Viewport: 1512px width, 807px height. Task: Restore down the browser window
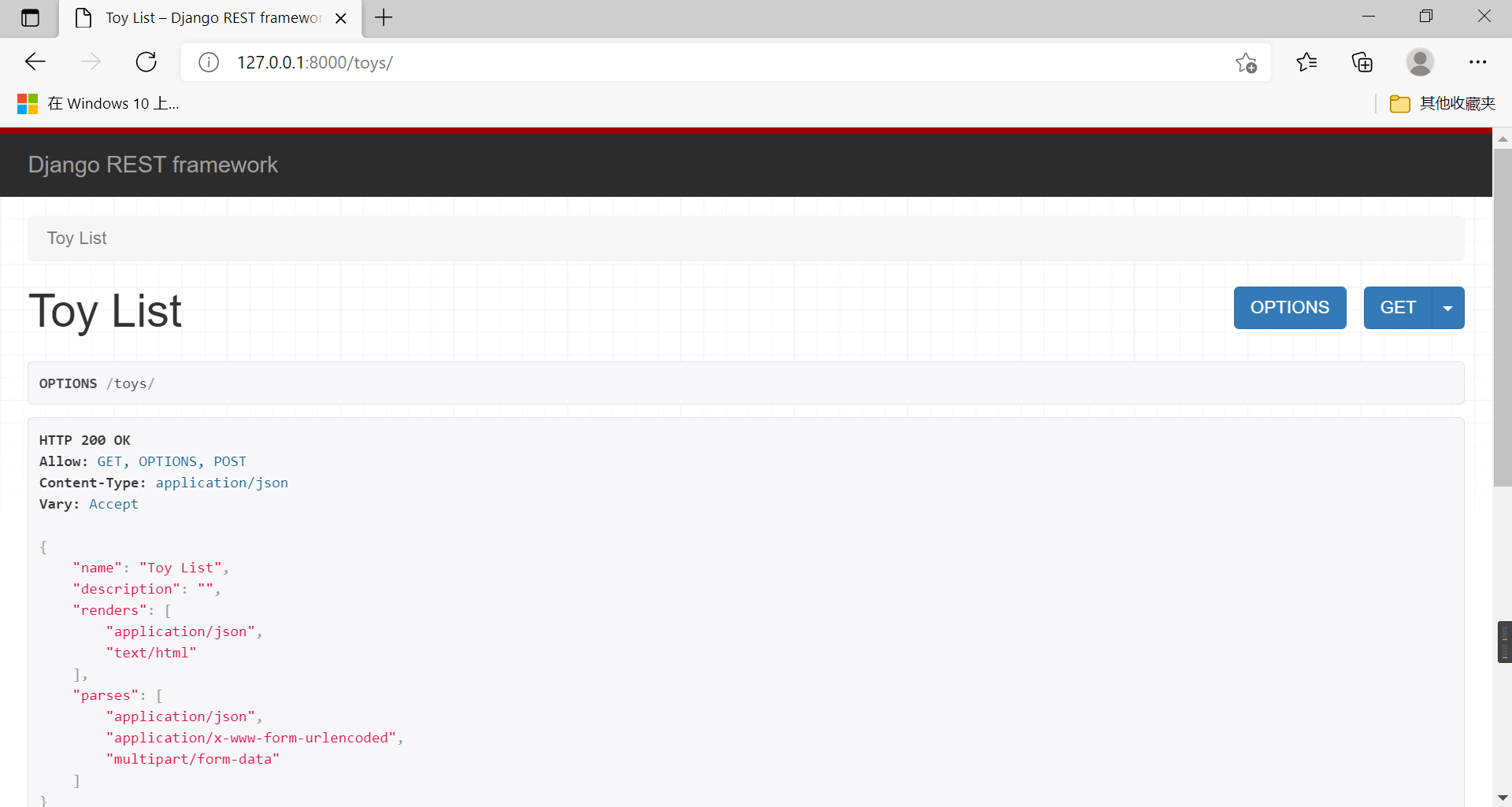[x=1426, y=17]
